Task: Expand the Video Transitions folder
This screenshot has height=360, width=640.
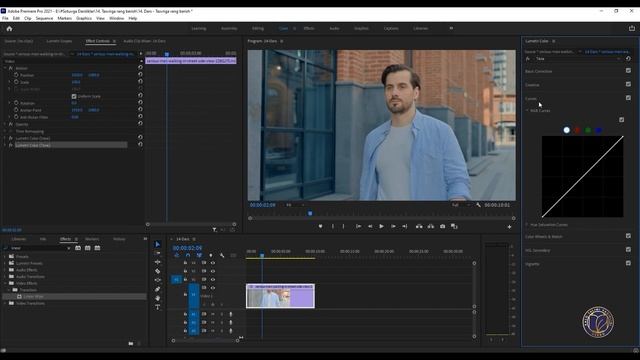Action: click(5, 303)
